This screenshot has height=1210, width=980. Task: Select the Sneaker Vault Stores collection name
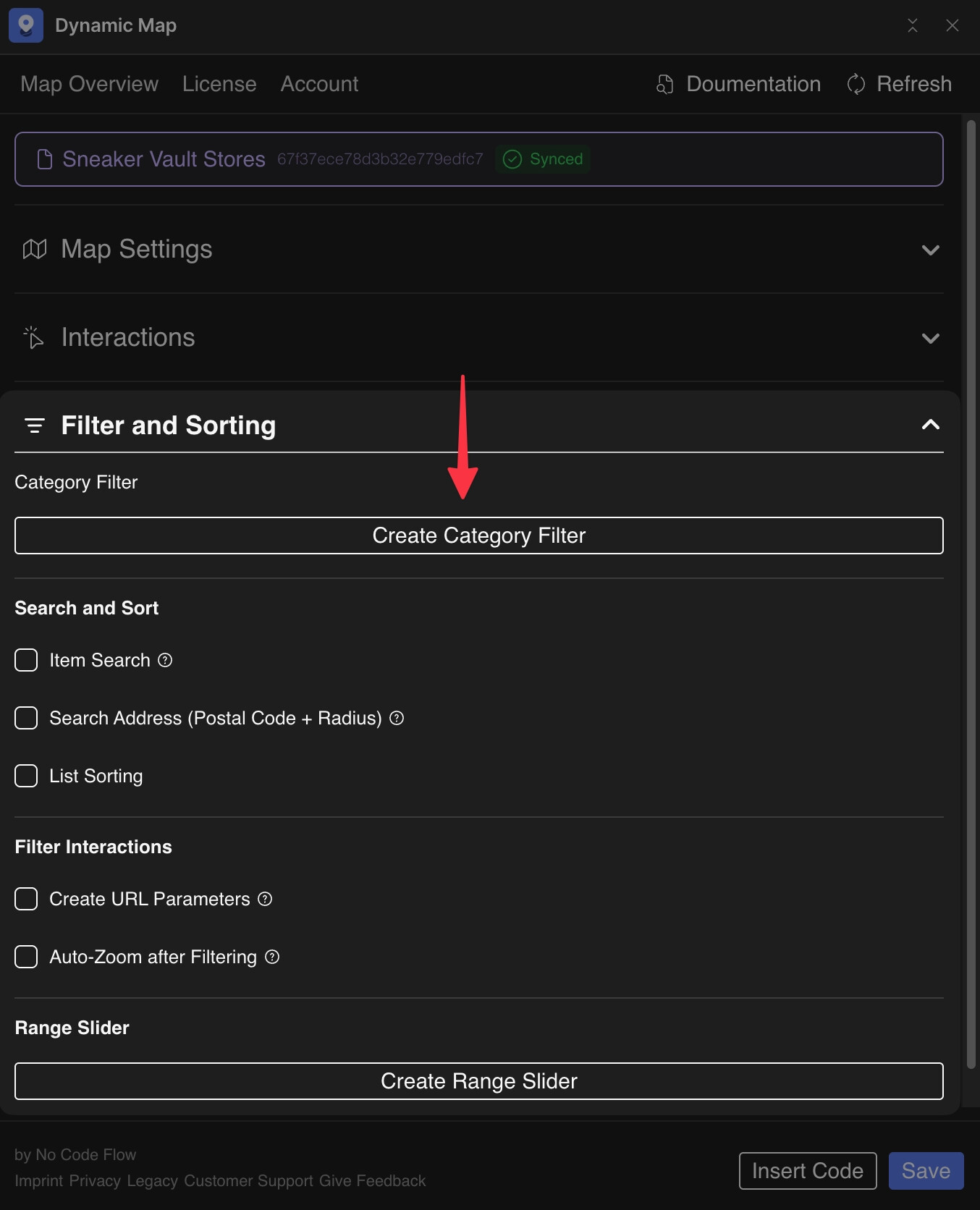point(164,159)
